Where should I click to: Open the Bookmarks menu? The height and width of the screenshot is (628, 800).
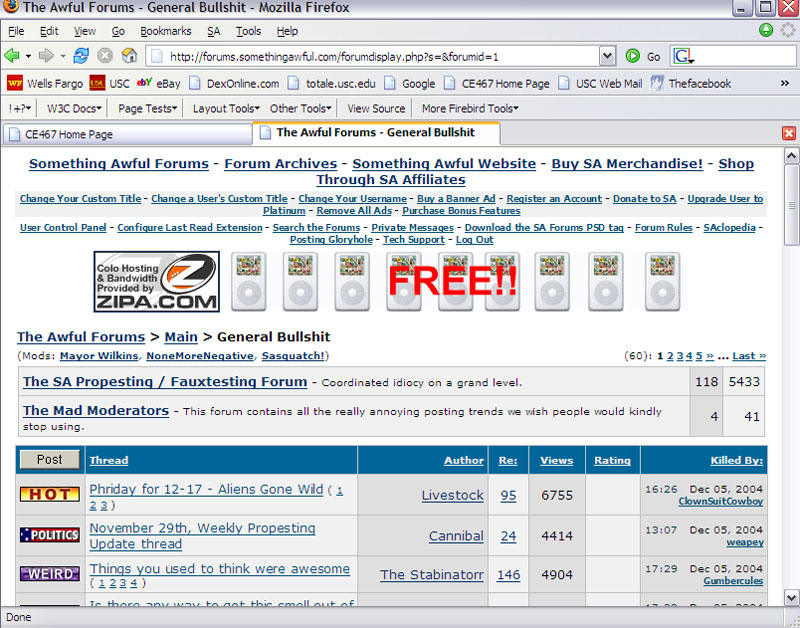tap(165, 31)
